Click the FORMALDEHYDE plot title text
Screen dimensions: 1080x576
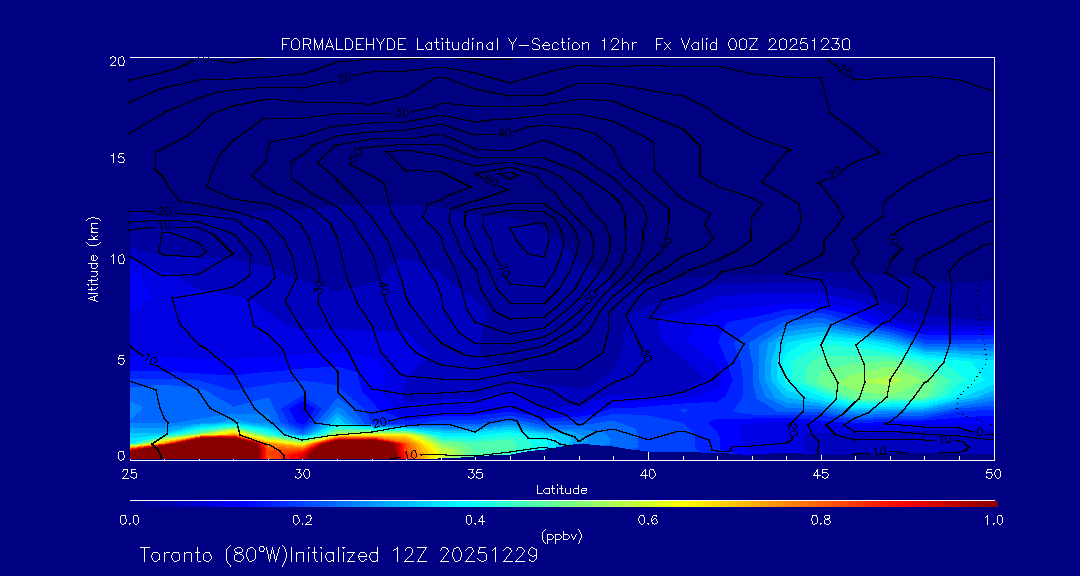(565, 44)
